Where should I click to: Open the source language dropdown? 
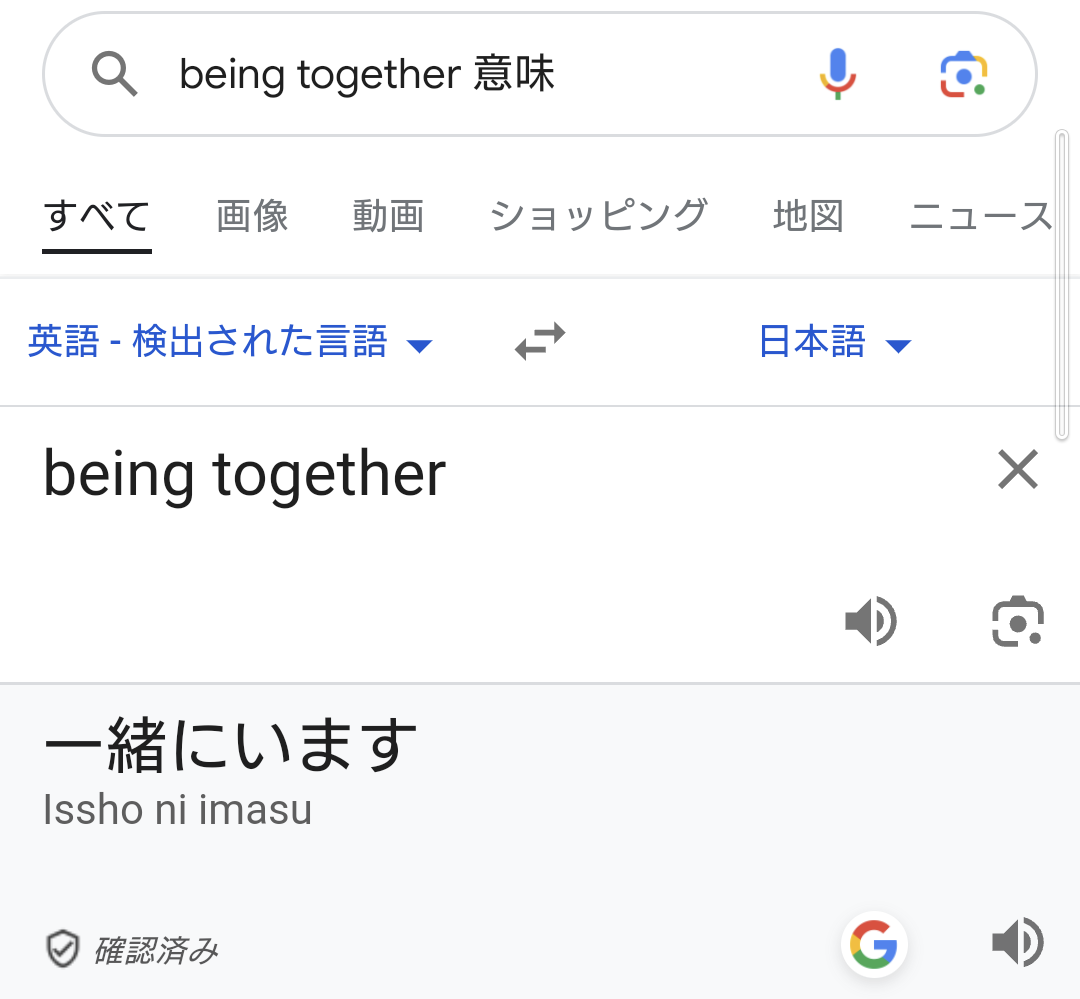click(x=230, y=343)
